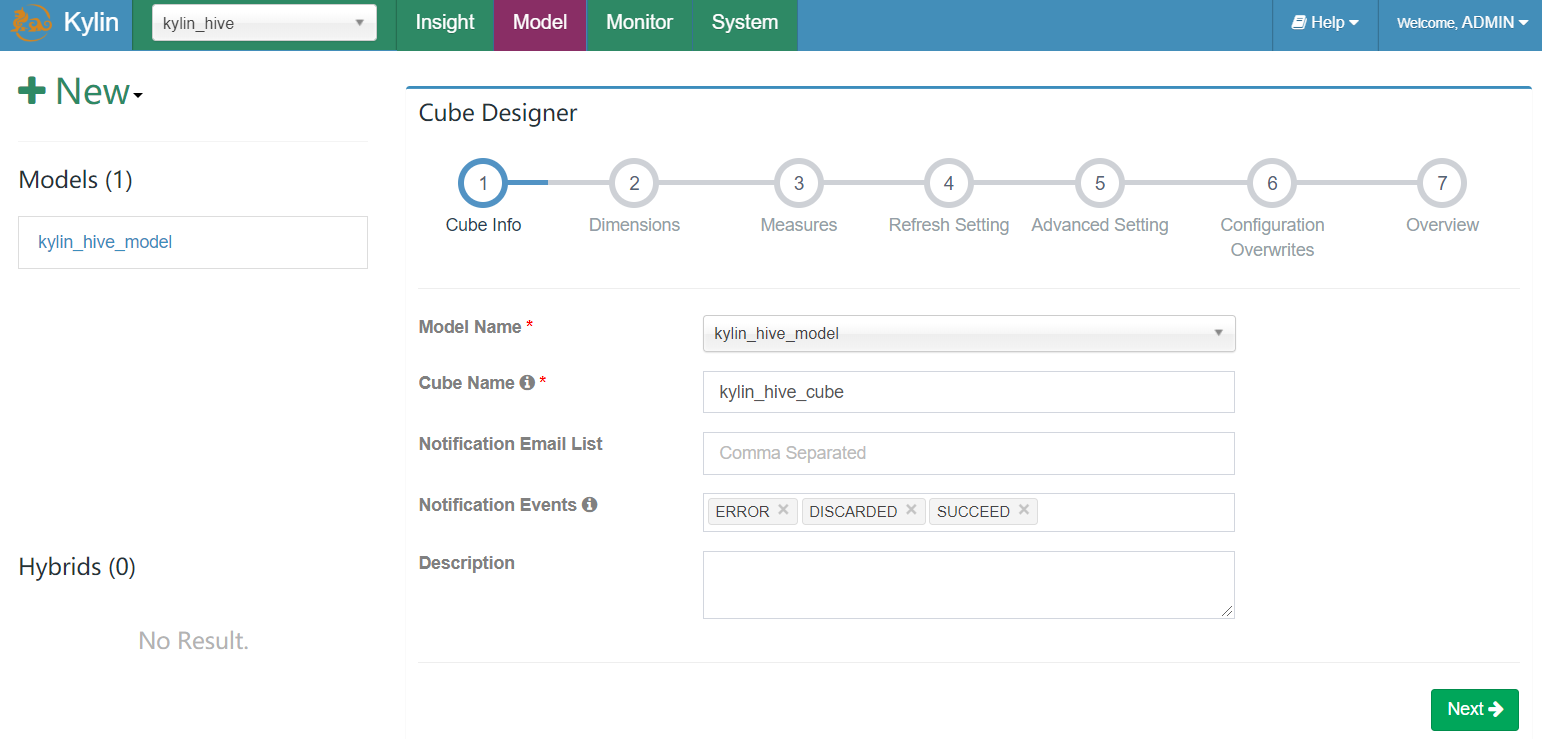The image size is (1542, 739).
Task: Click the green plus New icon
Action: tap(32, 91)
